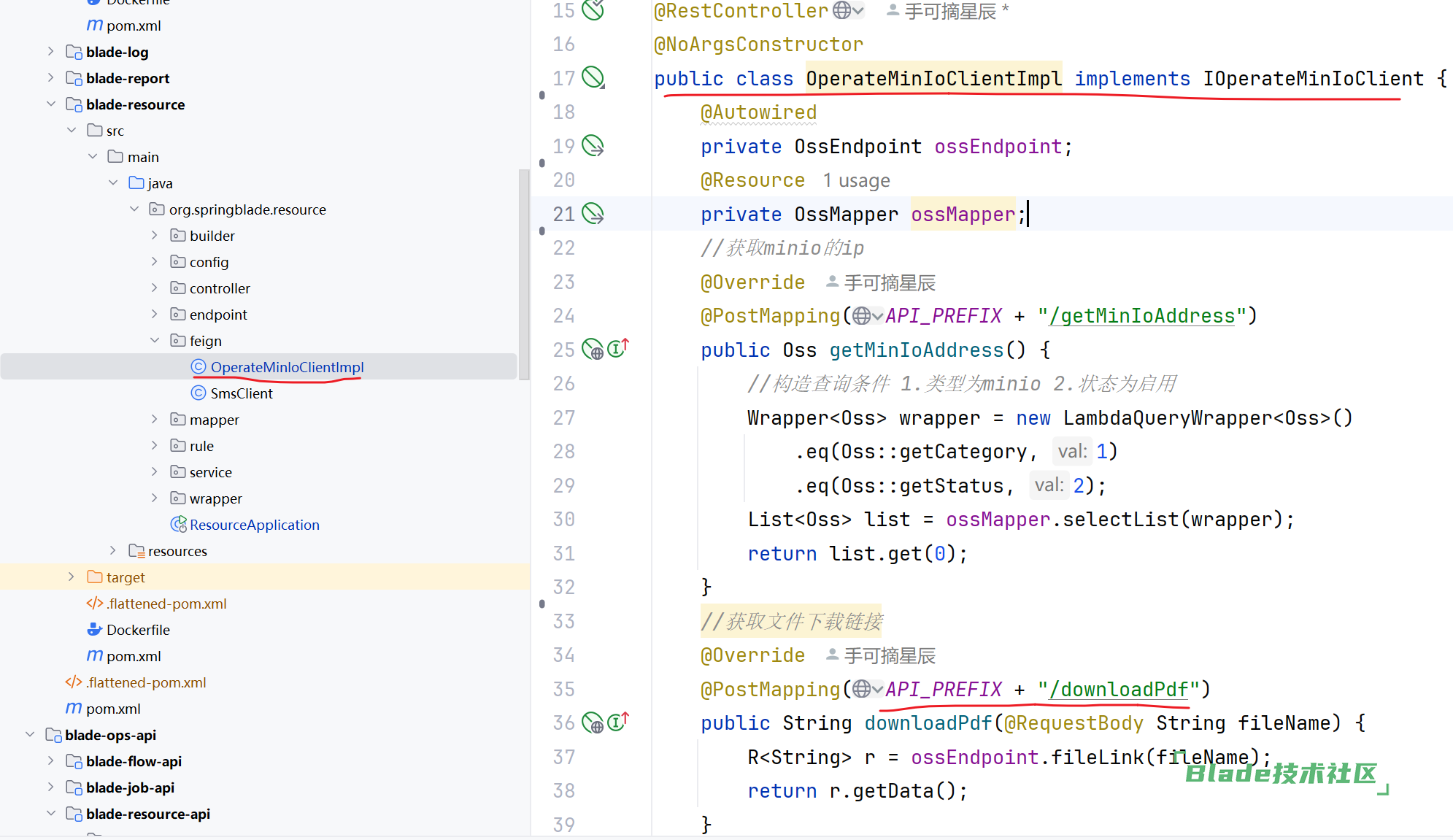
Task: Click the fold marker near line 32
Action: pos(541,604)
